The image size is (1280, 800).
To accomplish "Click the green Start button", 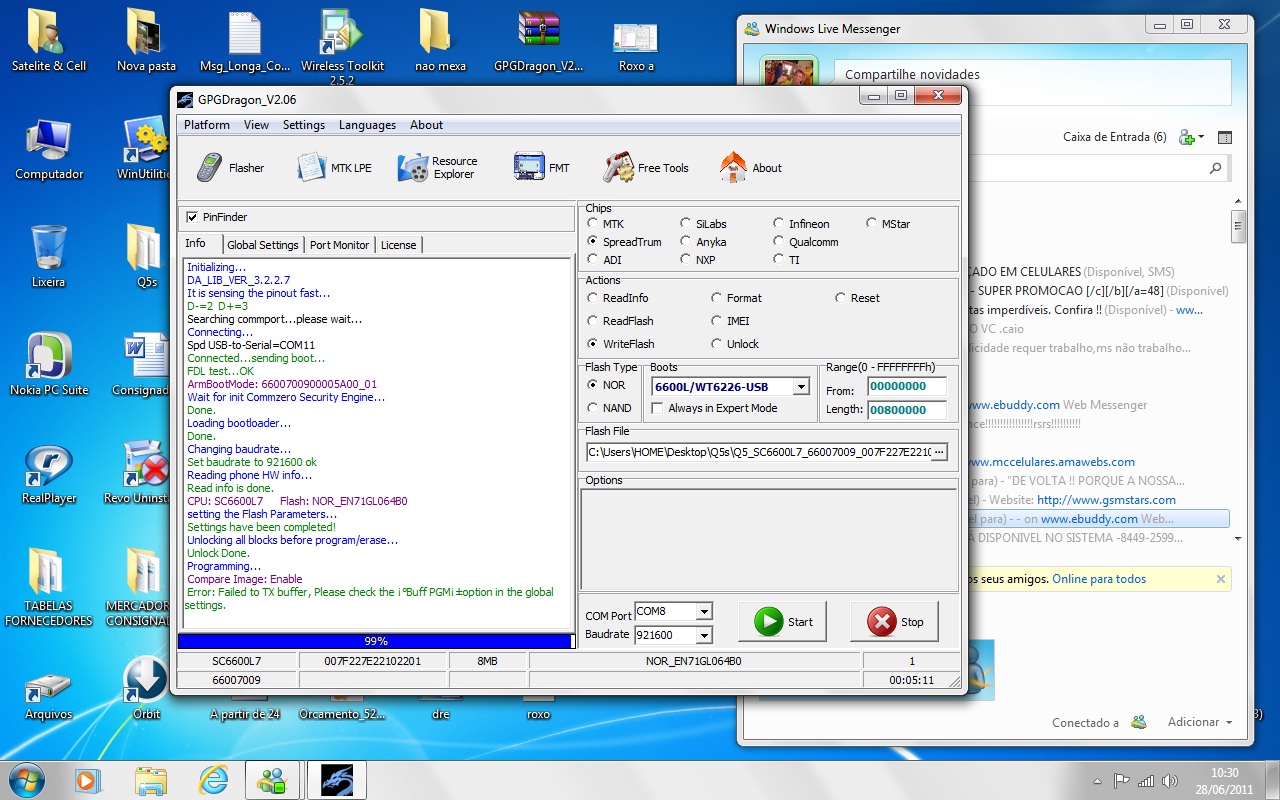I will point(783,621).
